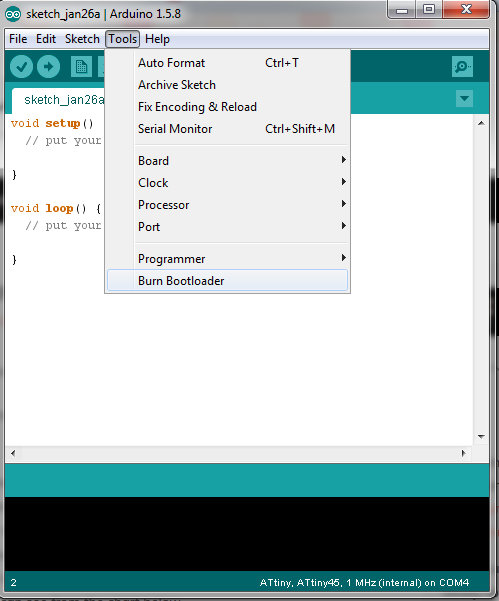Click the editor scroll up arrow
Image resolution: width=499 pixels, height=601 pixels.
[x=481, y=123]
